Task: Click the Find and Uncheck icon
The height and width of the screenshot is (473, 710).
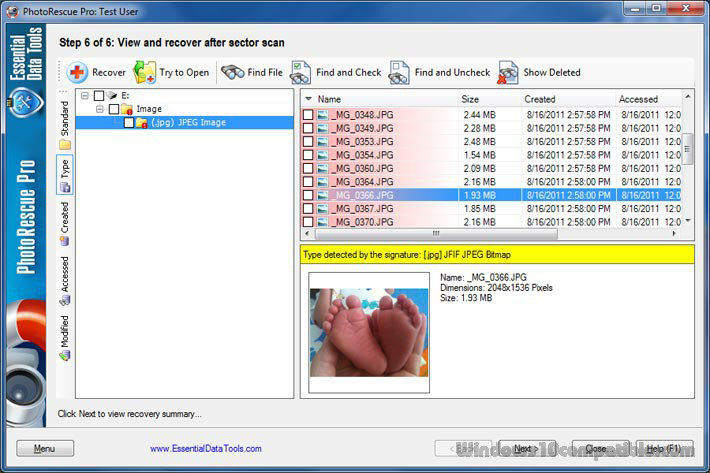Action: click(x=400, y=72)
